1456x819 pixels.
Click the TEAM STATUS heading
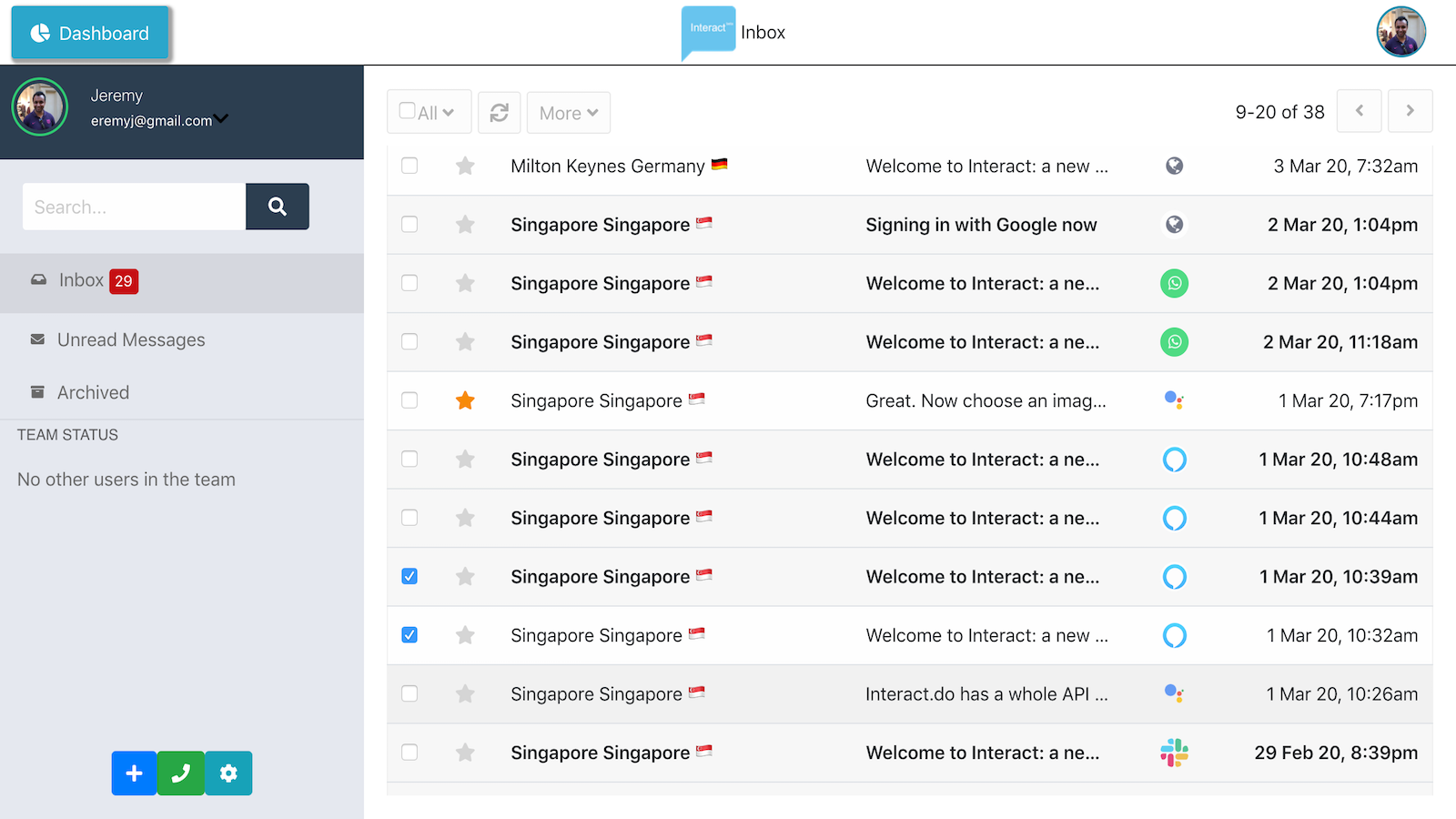[67, 435]
